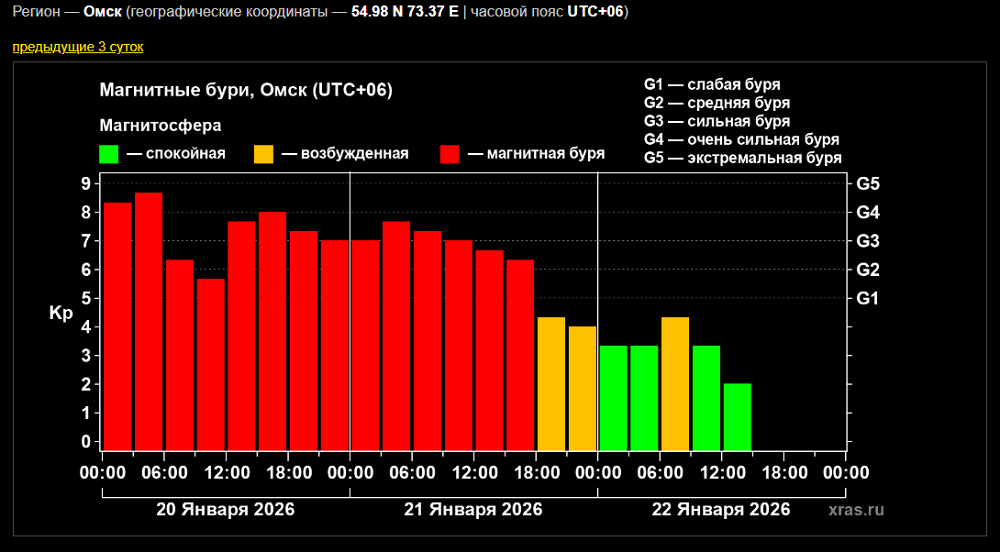Click the '22 Января 2026' date label
Screen dimensions: 1000x552
pyautogui.click(x=720, y=509)
